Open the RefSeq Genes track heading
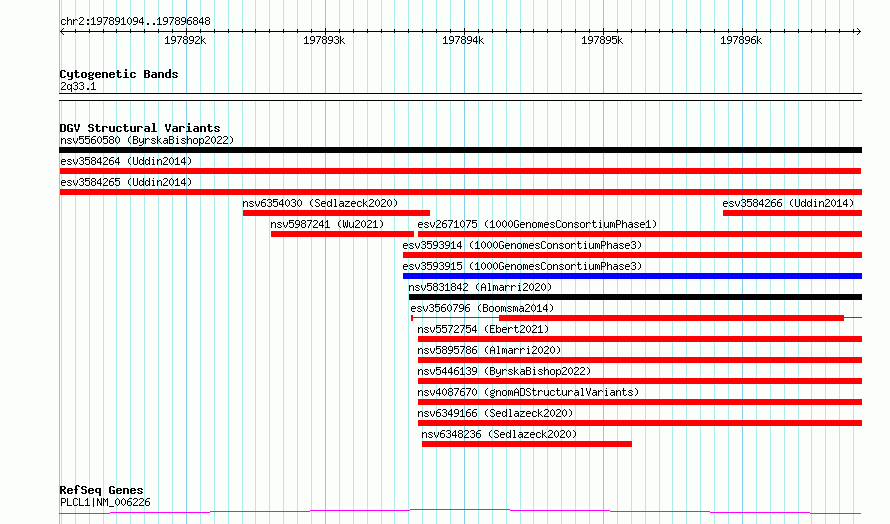The image size is (890, 524). pos(102,490)
